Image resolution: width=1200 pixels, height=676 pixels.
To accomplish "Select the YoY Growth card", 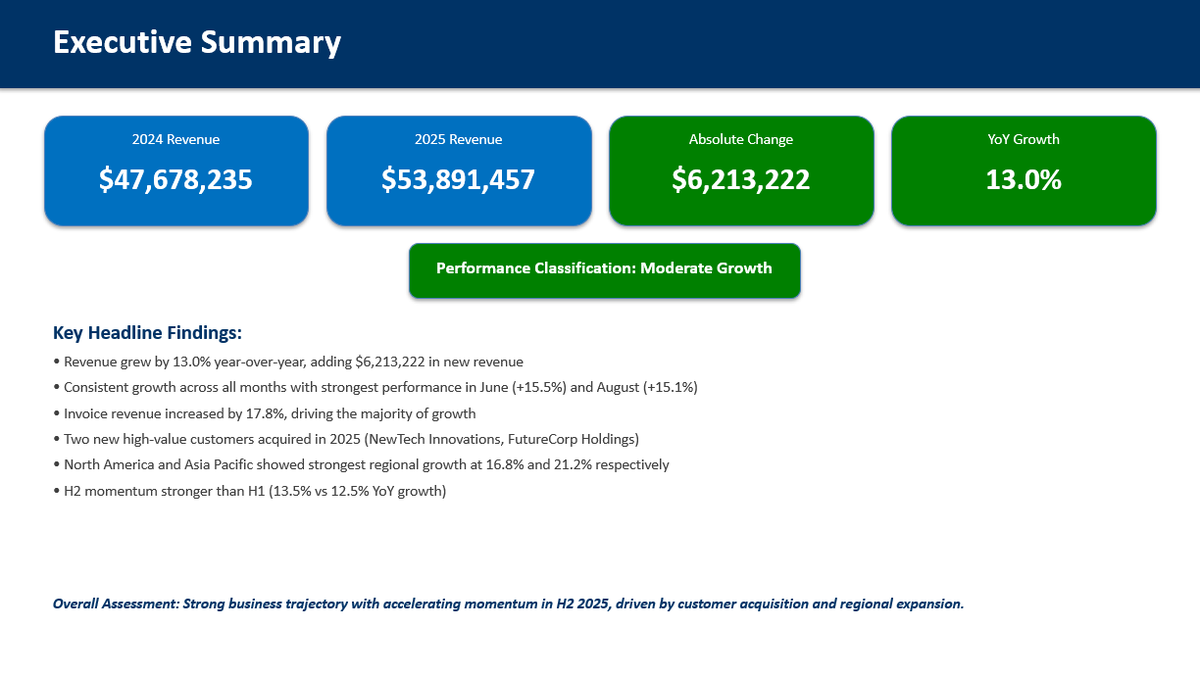I will click(x=1024, y=170).
